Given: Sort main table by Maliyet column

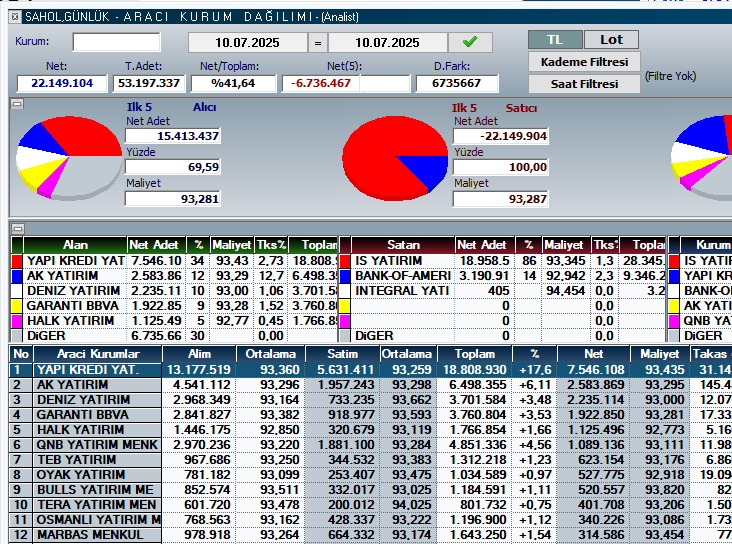Looking at the screenshot, I should click(660, 354).
